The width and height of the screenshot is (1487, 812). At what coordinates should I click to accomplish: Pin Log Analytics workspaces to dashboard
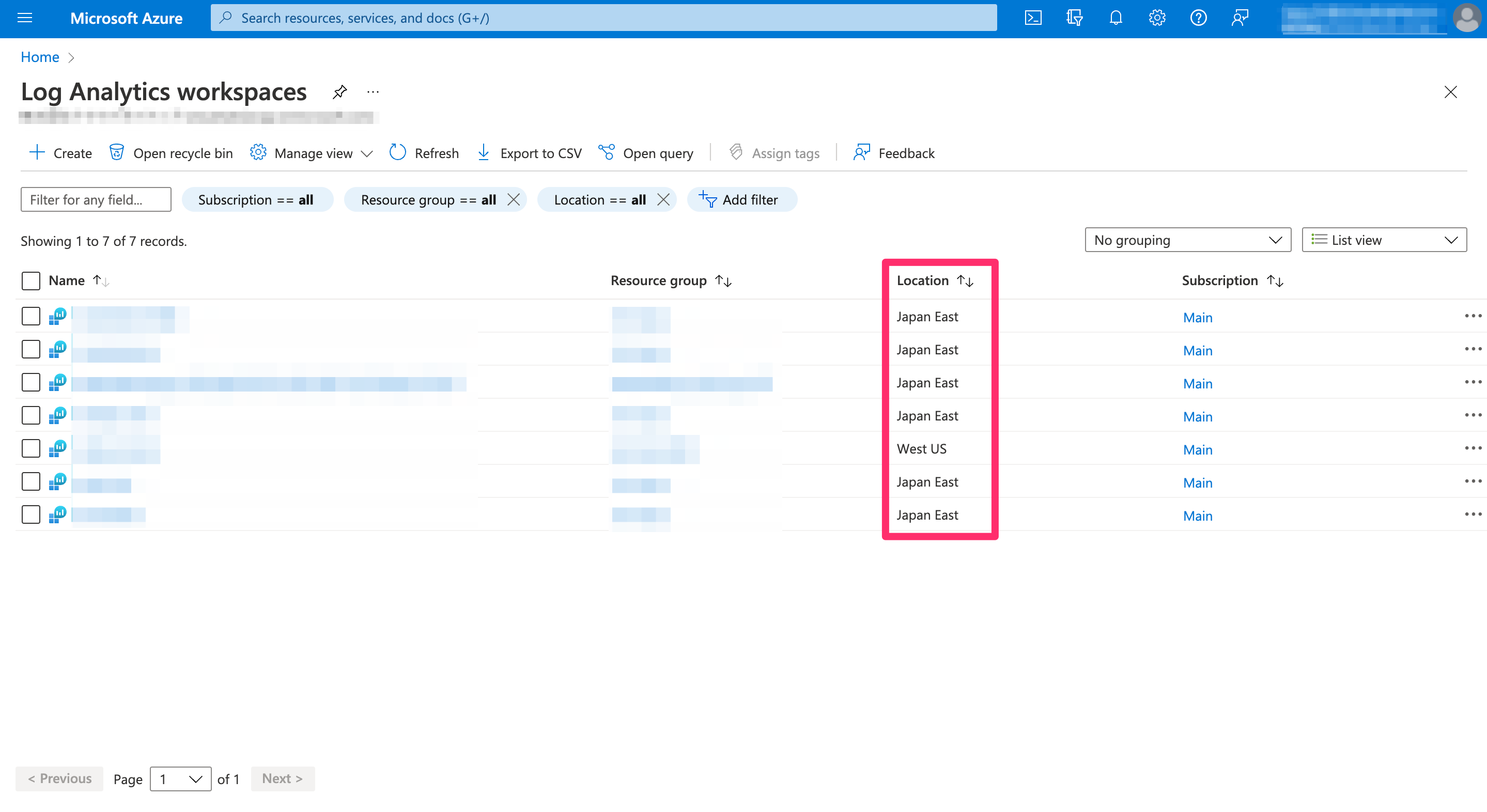pos(339,92)
